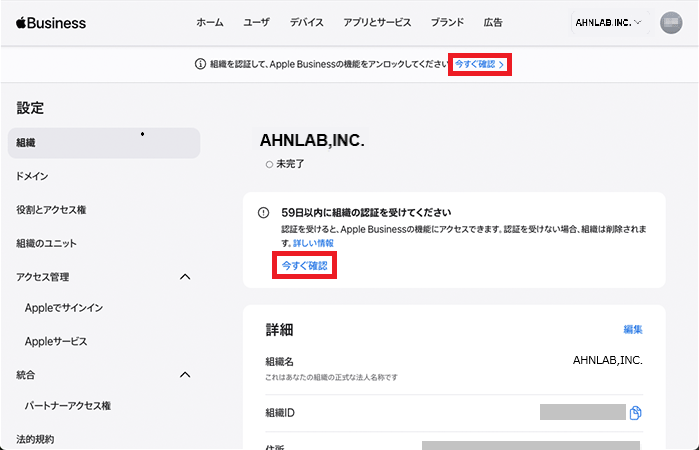This screenshot has width=699, height=450.
Task: Open パートナーアクセス権 settings
Action: point(67,406)
